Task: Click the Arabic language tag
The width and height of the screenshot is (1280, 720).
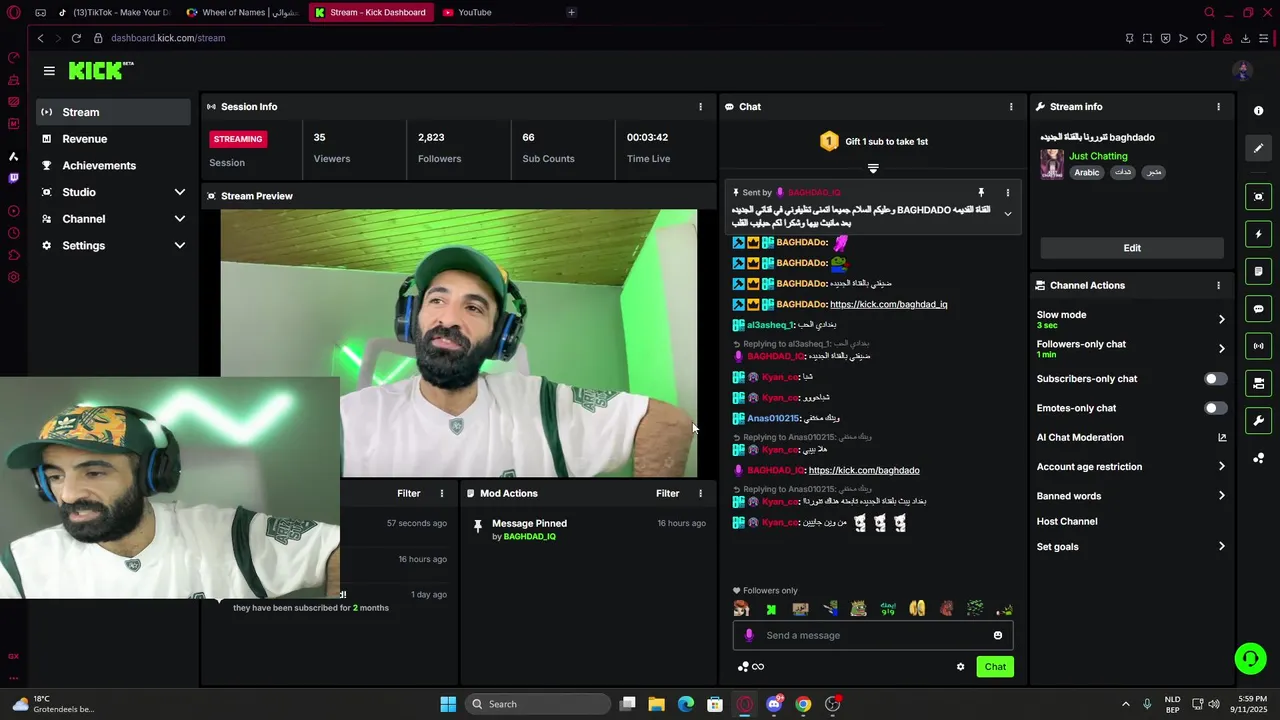Action: (x=1087, y=172)
